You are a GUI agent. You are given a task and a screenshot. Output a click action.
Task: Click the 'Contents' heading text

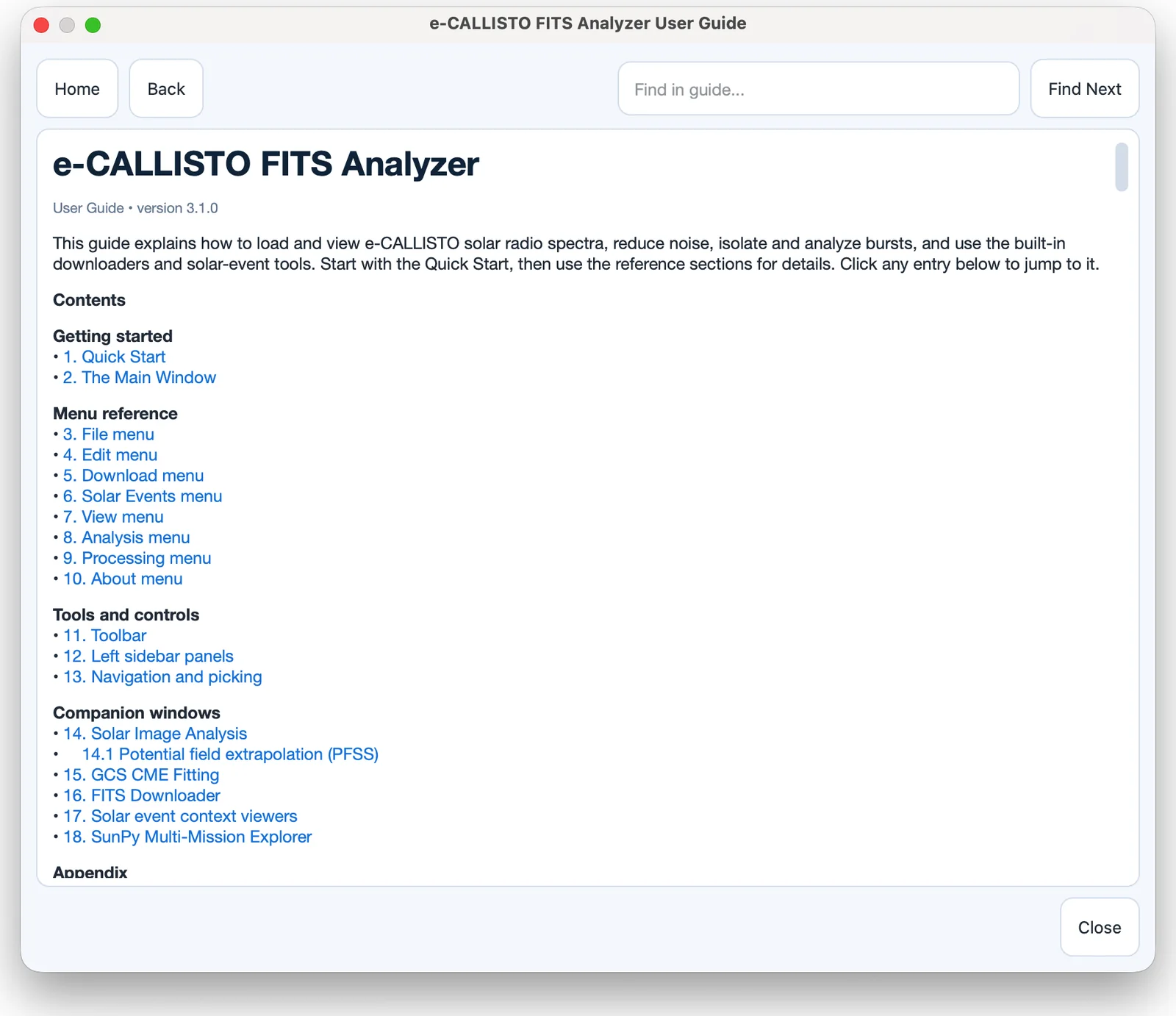coord(89,300)
